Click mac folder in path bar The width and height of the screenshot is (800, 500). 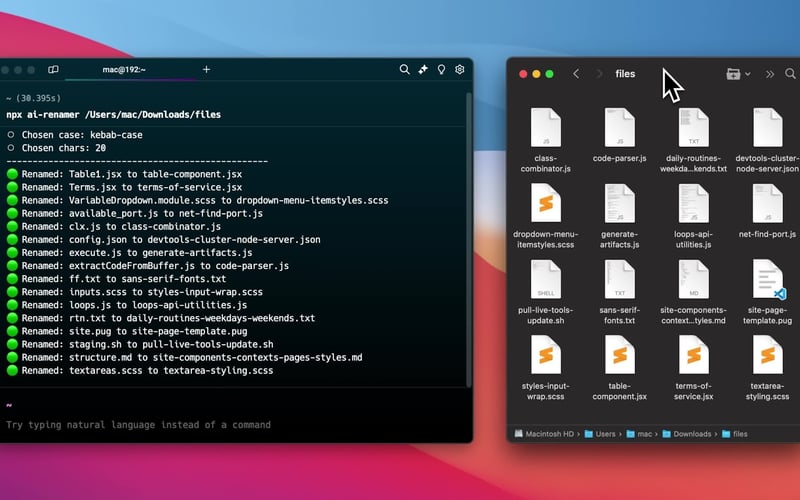click(639, 434)
